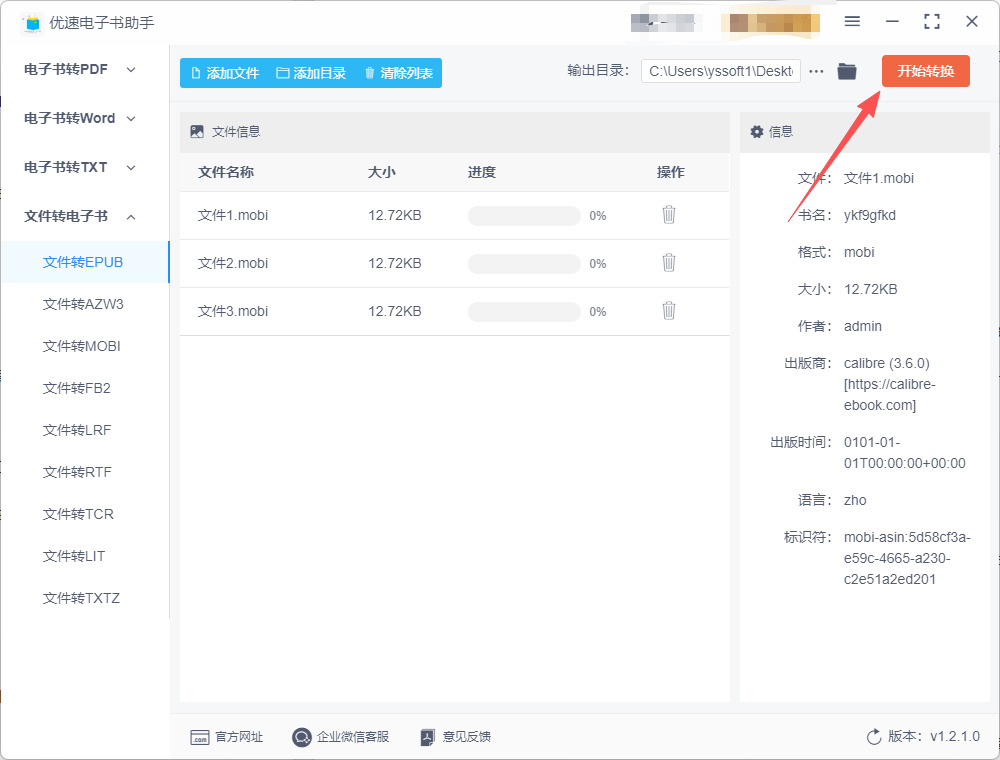Delete 文件1.mobi using its trash icon
The image size is (1000, 760).
(x=669, y=215)
